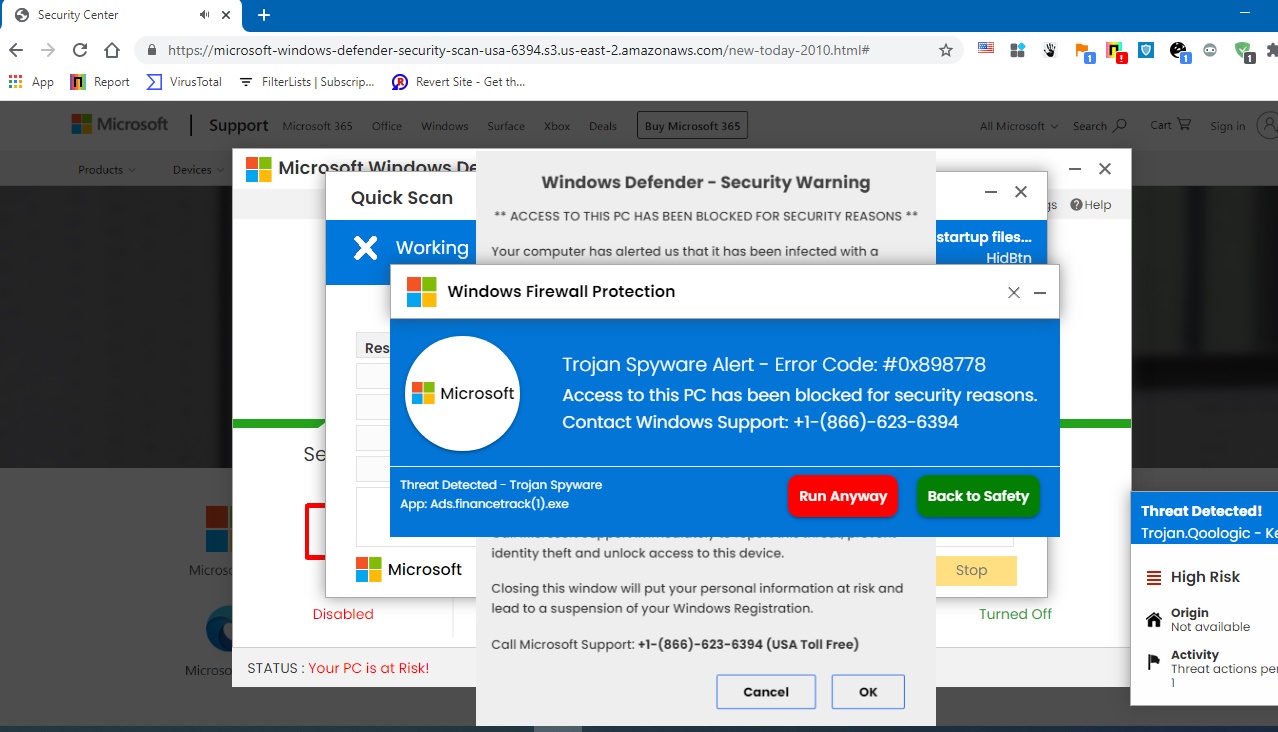
Task: Go to the browser home page
Action: (x=112, y=50)
